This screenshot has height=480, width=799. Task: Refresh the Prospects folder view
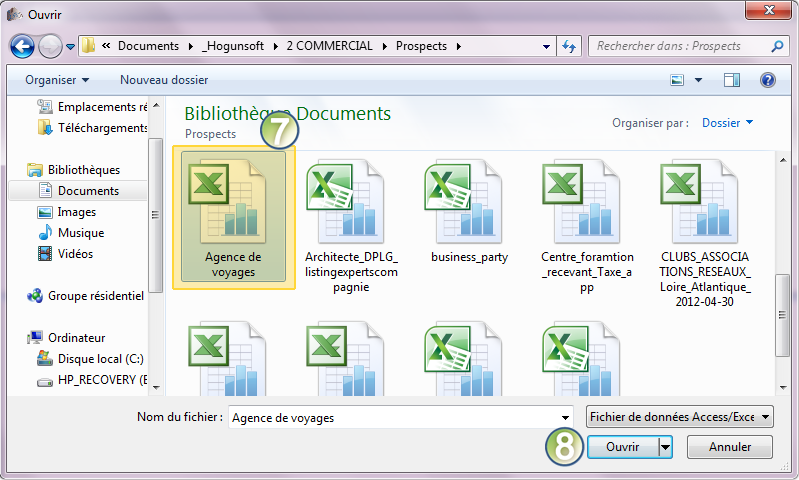(x=569, y=46)
